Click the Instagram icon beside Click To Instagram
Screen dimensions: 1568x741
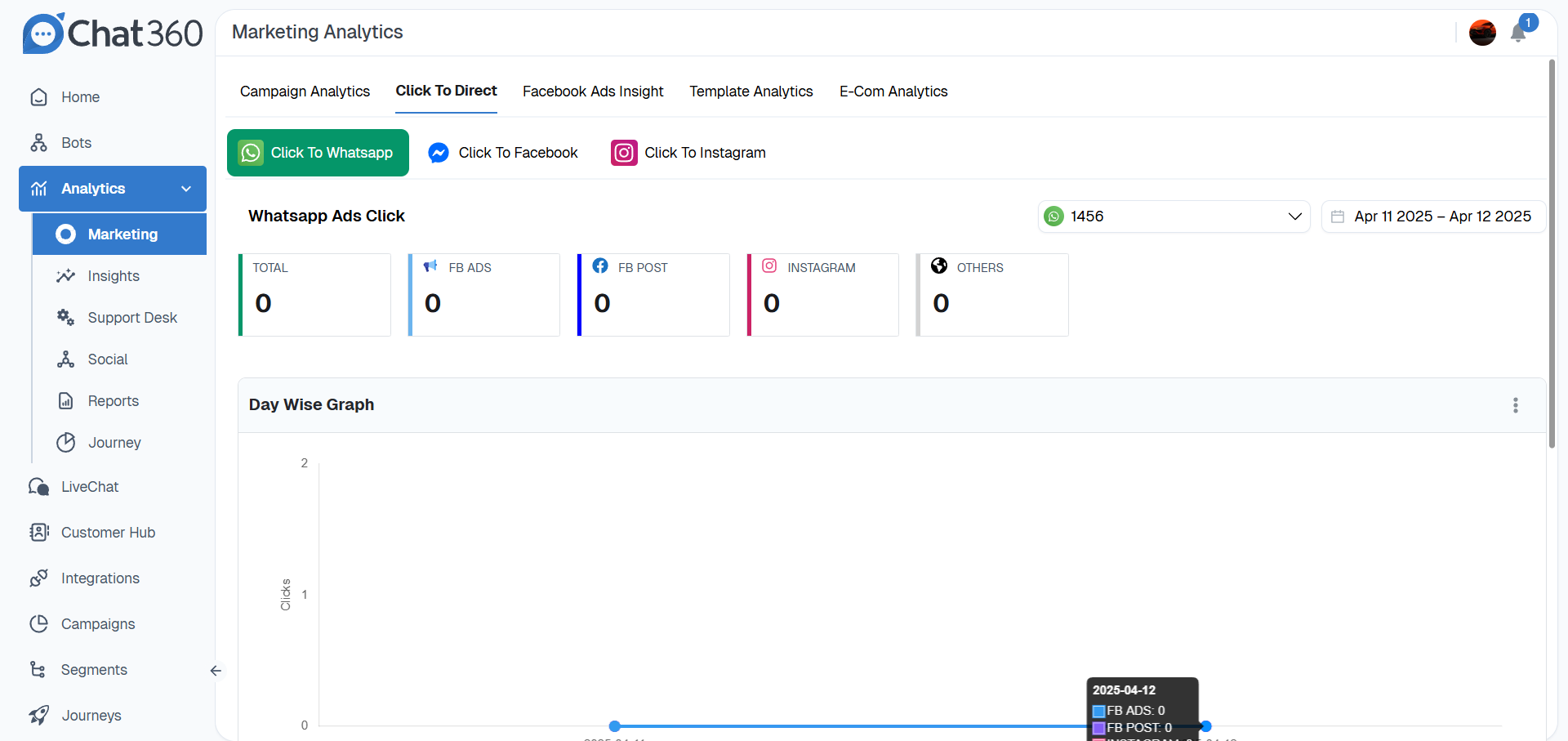pyautogui.click(x=624, y=153)
